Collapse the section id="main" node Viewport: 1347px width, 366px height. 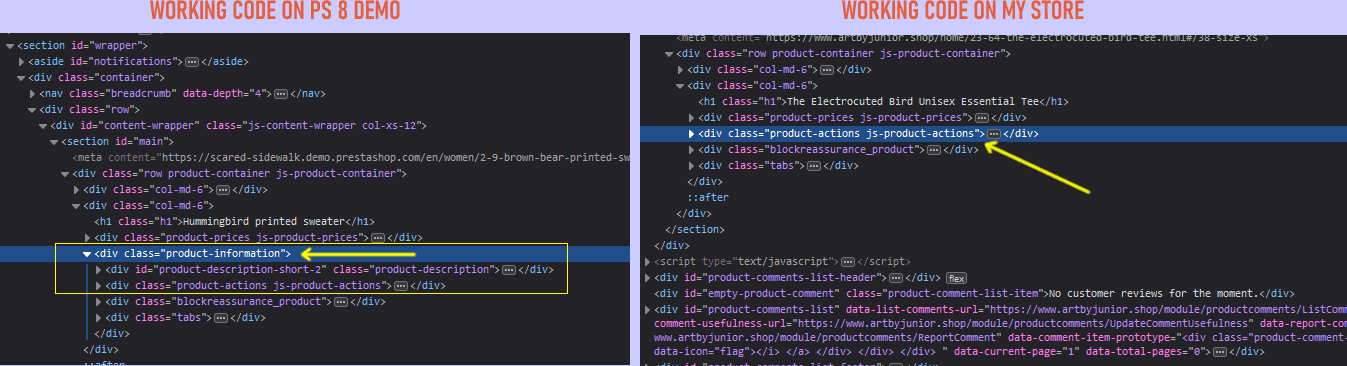click(x=55, y=142)
